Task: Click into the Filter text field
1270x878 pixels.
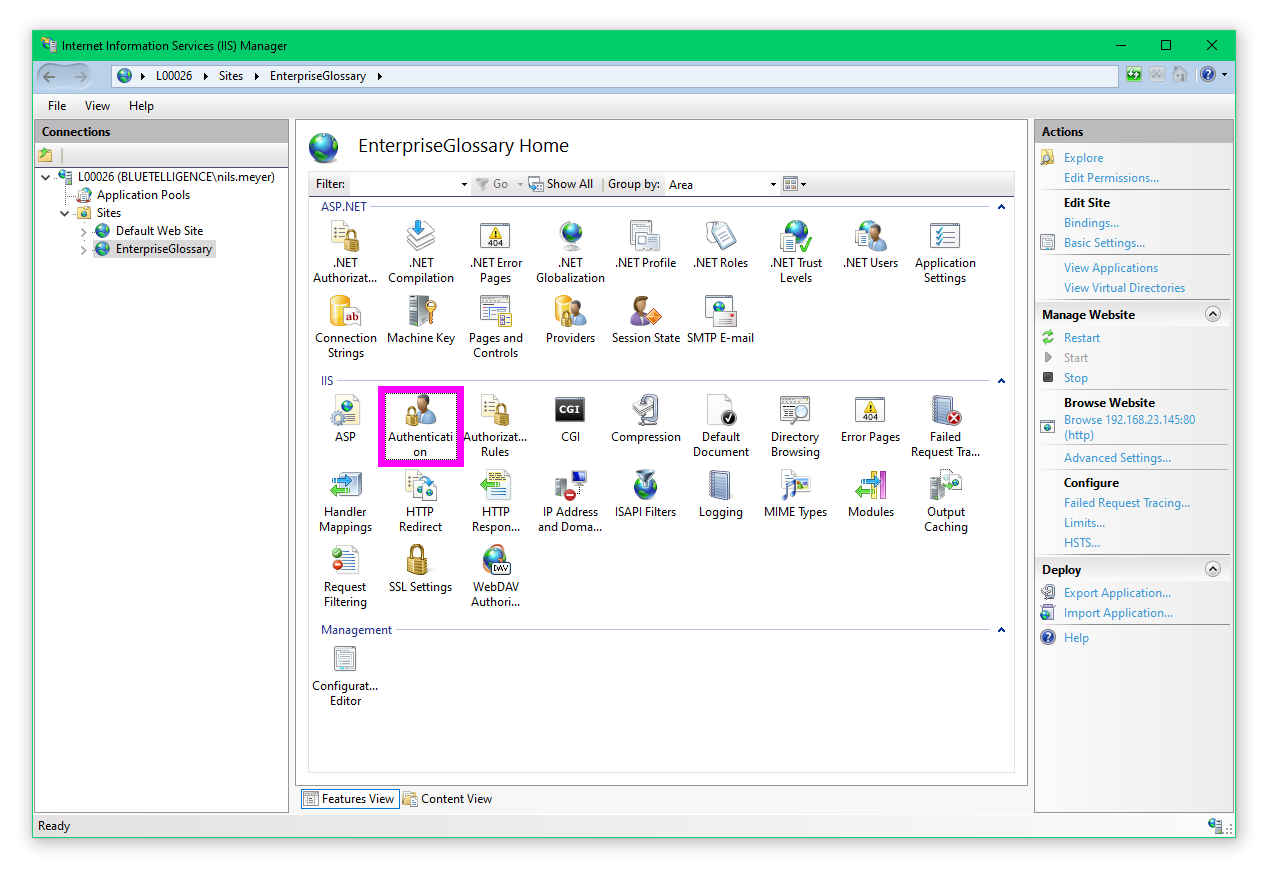Action: click(x=404, y=184)
